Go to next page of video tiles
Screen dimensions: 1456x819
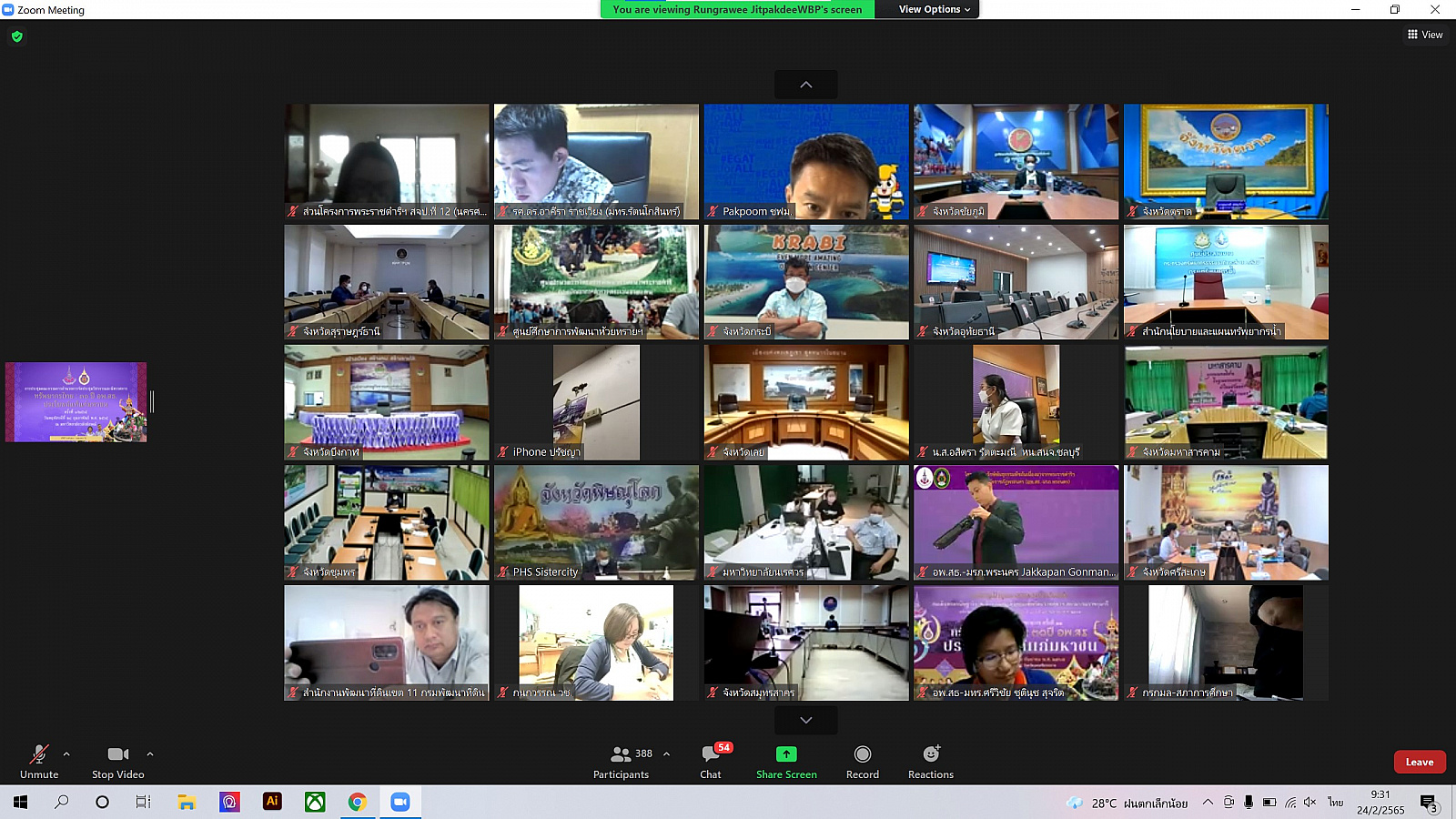tap(805, 720)
